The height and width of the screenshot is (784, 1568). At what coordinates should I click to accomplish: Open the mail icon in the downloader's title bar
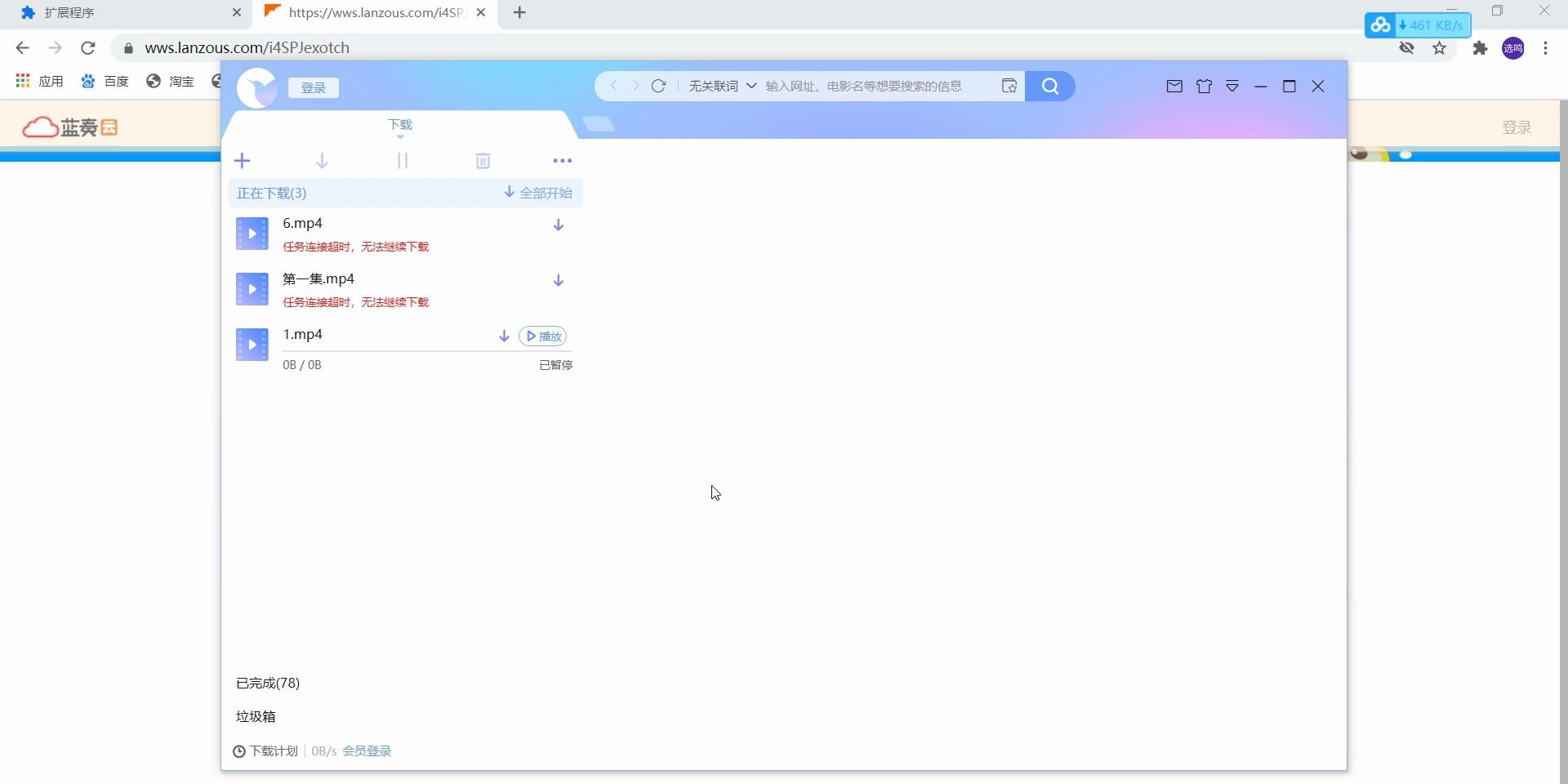1174,87
